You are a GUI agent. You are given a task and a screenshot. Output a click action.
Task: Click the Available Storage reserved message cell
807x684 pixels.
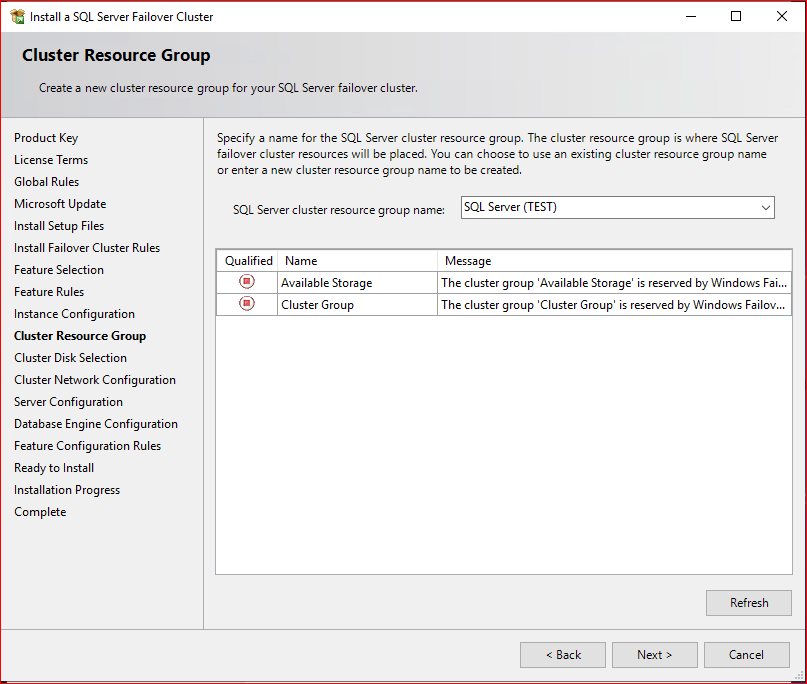pyautogui.click(x=615, y=283)
